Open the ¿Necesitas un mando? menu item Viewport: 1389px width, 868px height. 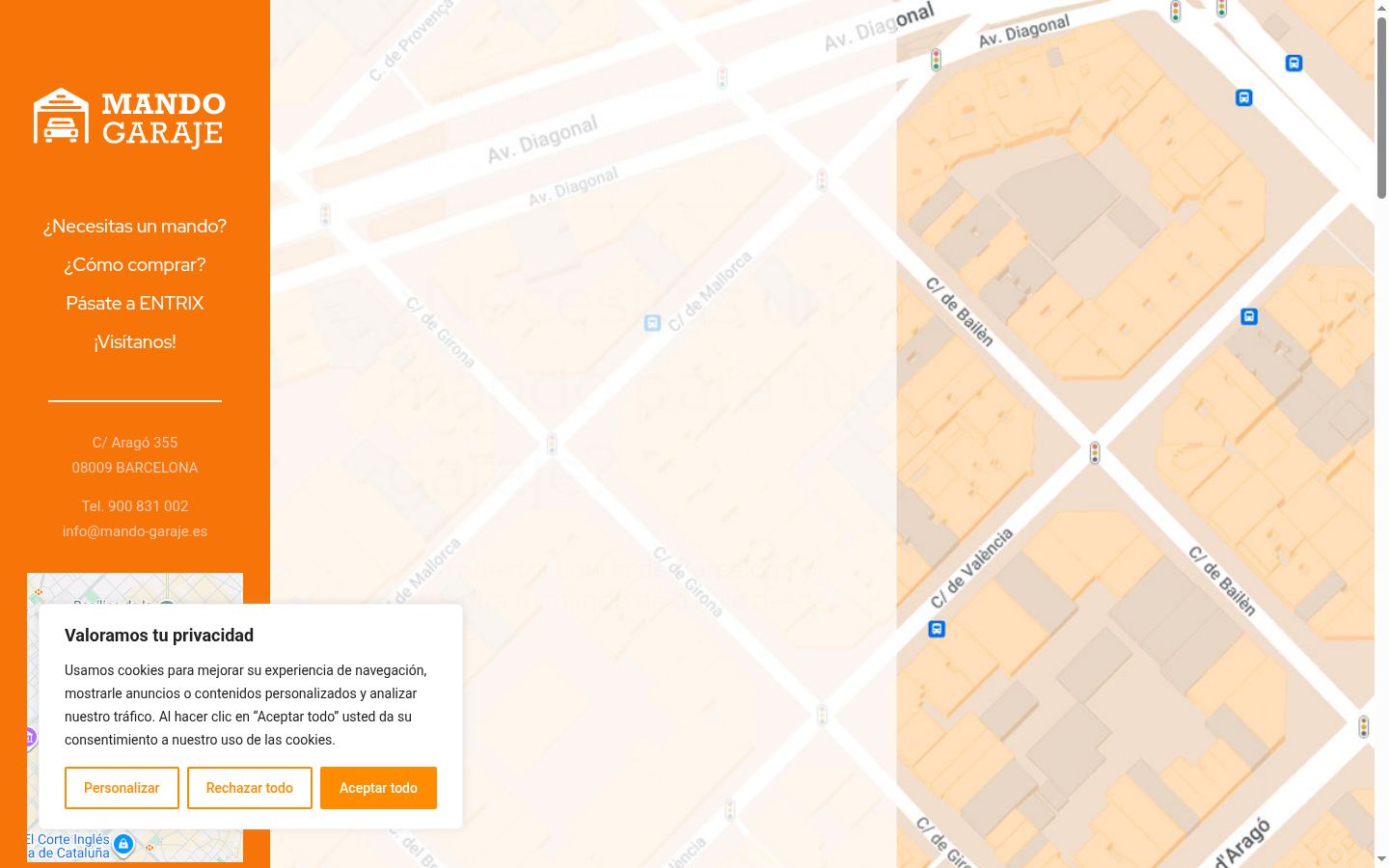[135, 226]
